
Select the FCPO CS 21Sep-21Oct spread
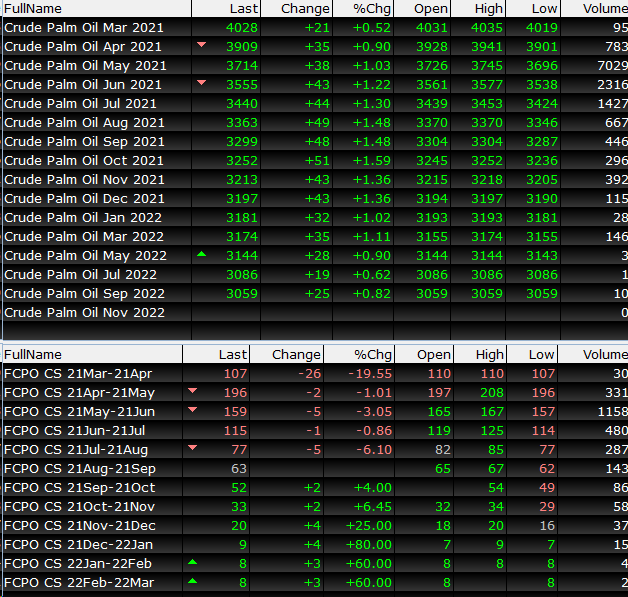[79, 488]
